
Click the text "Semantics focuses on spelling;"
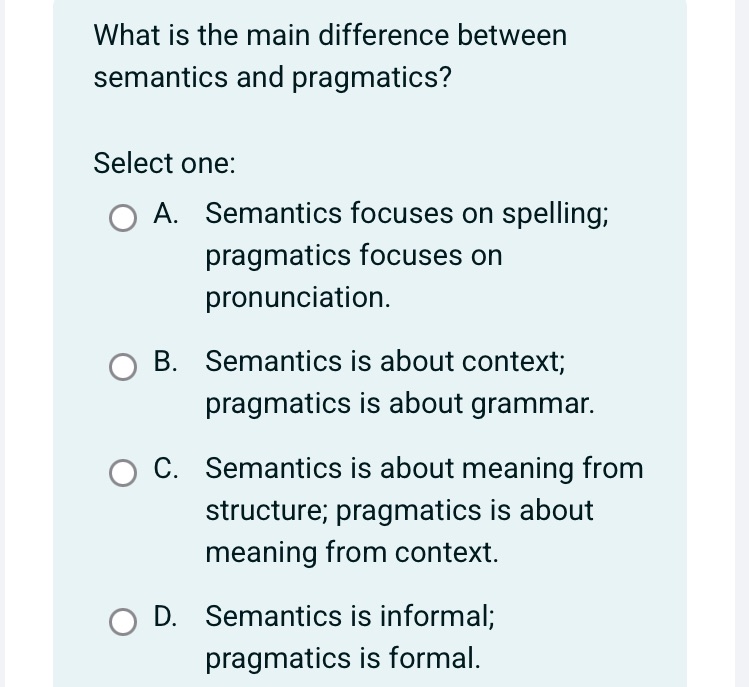pos(408,214)
